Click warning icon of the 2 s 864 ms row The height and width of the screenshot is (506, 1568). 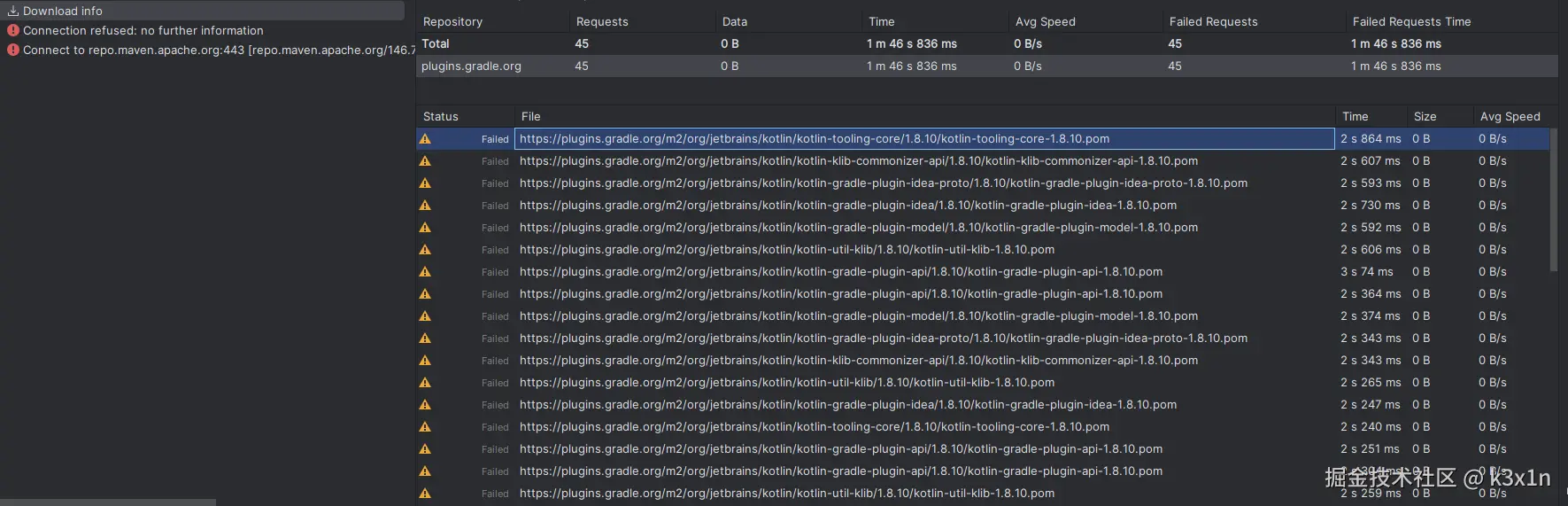425,139
